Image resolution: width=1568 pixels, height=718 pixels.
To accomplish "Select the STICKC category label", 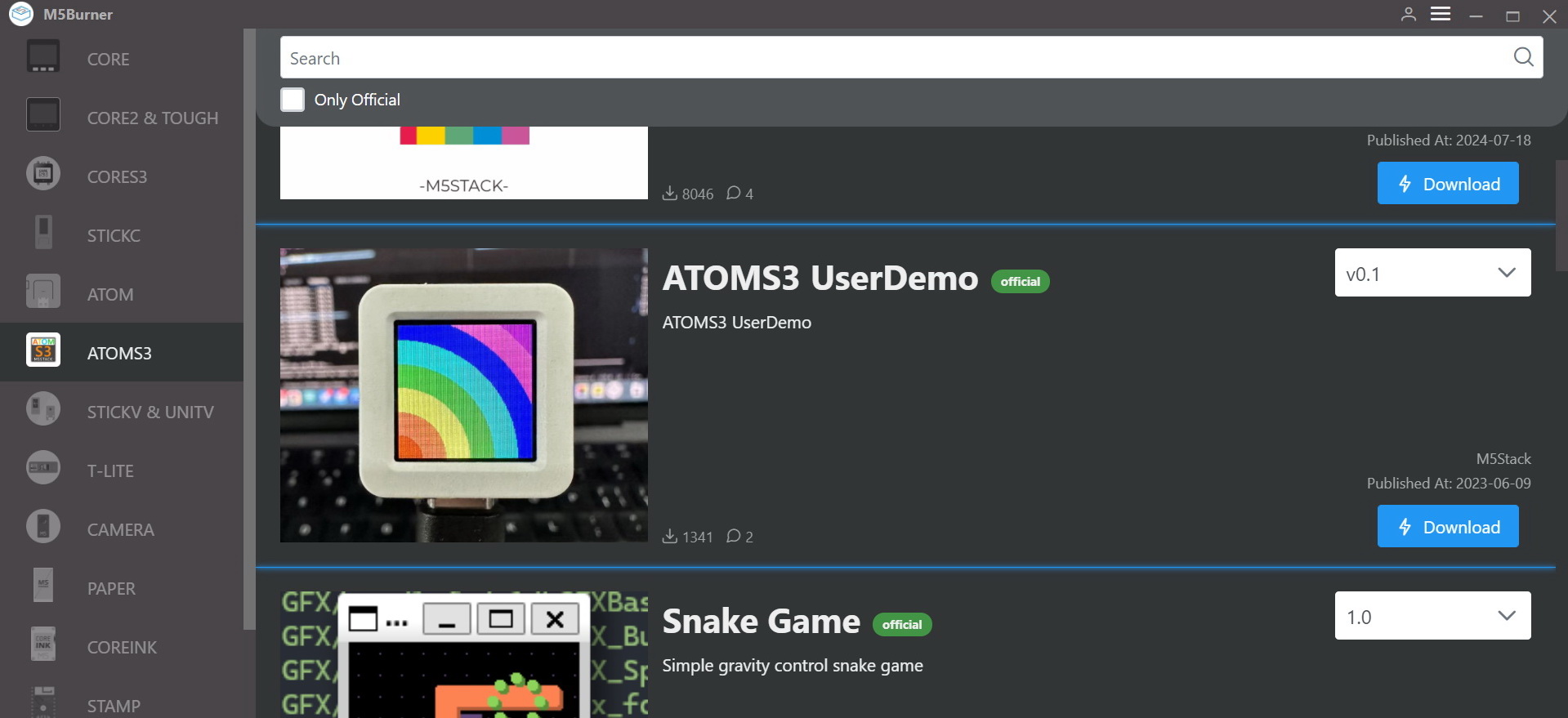I will coord(114,236).
